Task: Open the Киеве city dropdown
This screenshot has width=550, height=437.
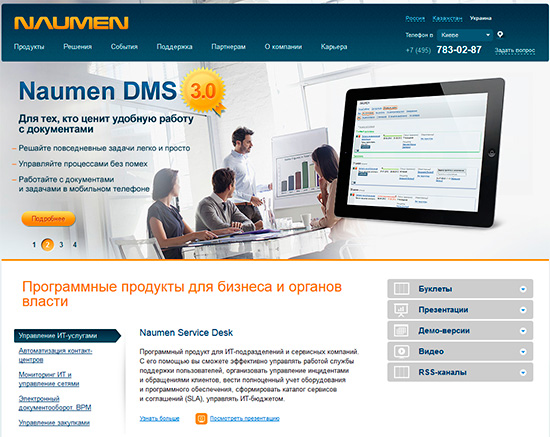Action: click(465, 35)
